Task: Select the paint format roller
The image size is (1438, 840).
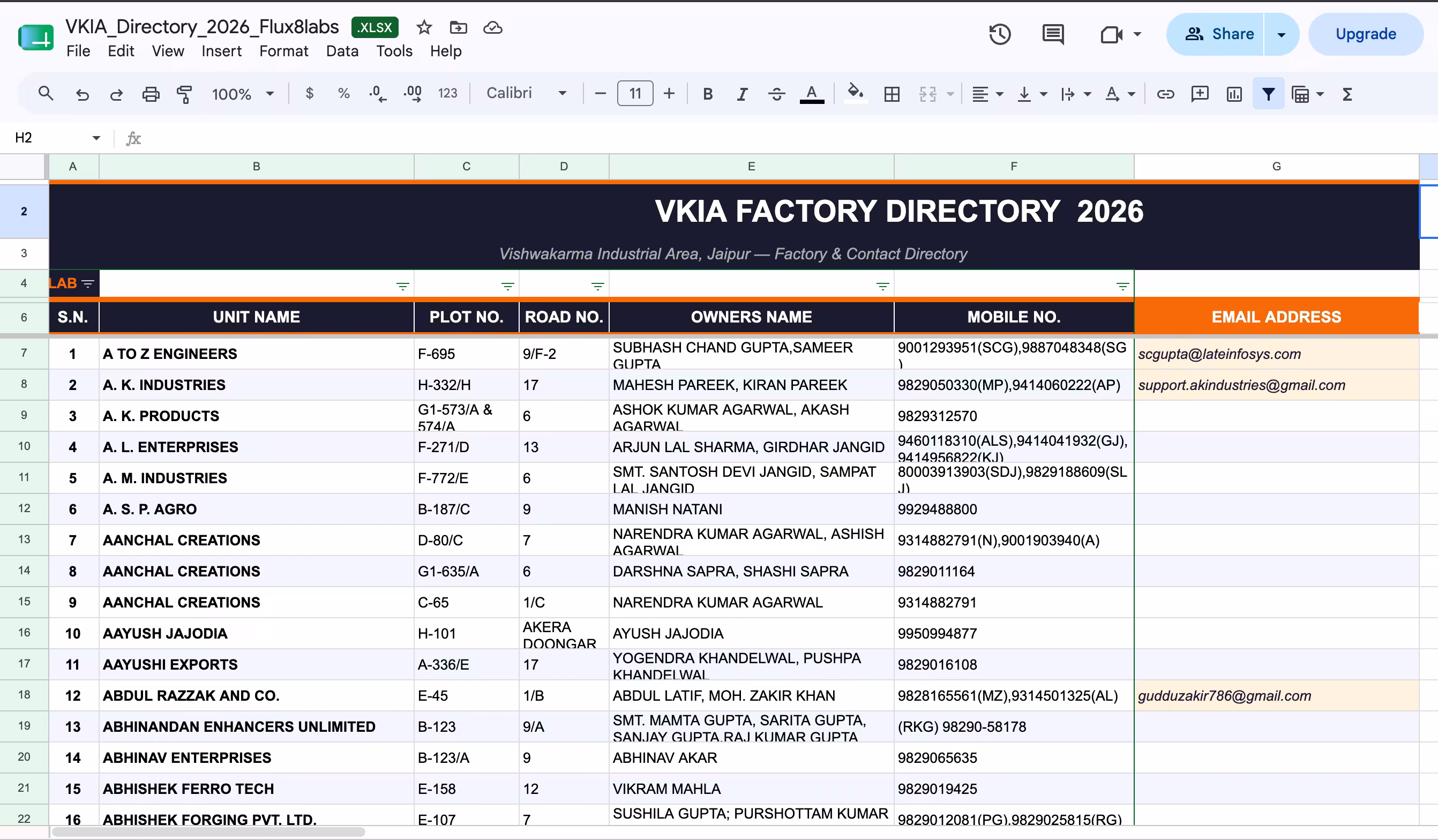Action: coord(184,94)
